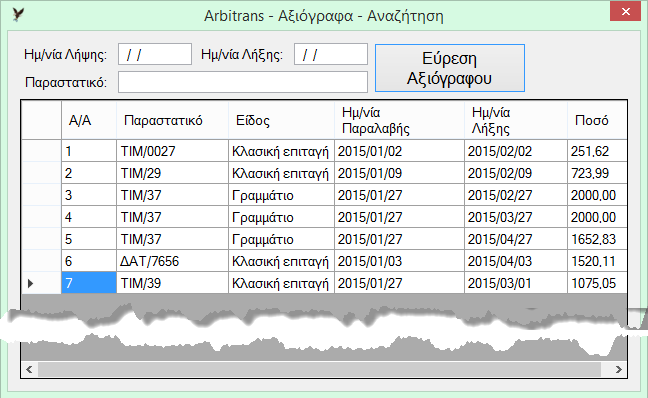Select cell TIM/39

point(172,283)
